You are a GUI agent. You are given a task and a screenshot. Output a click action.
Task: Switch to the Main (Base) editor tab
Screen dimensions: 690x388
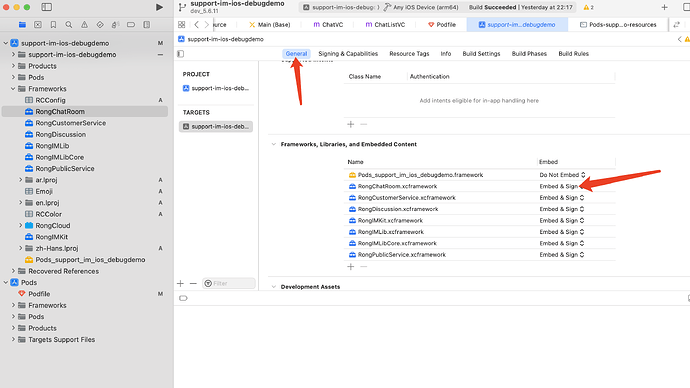coord(269,25)
